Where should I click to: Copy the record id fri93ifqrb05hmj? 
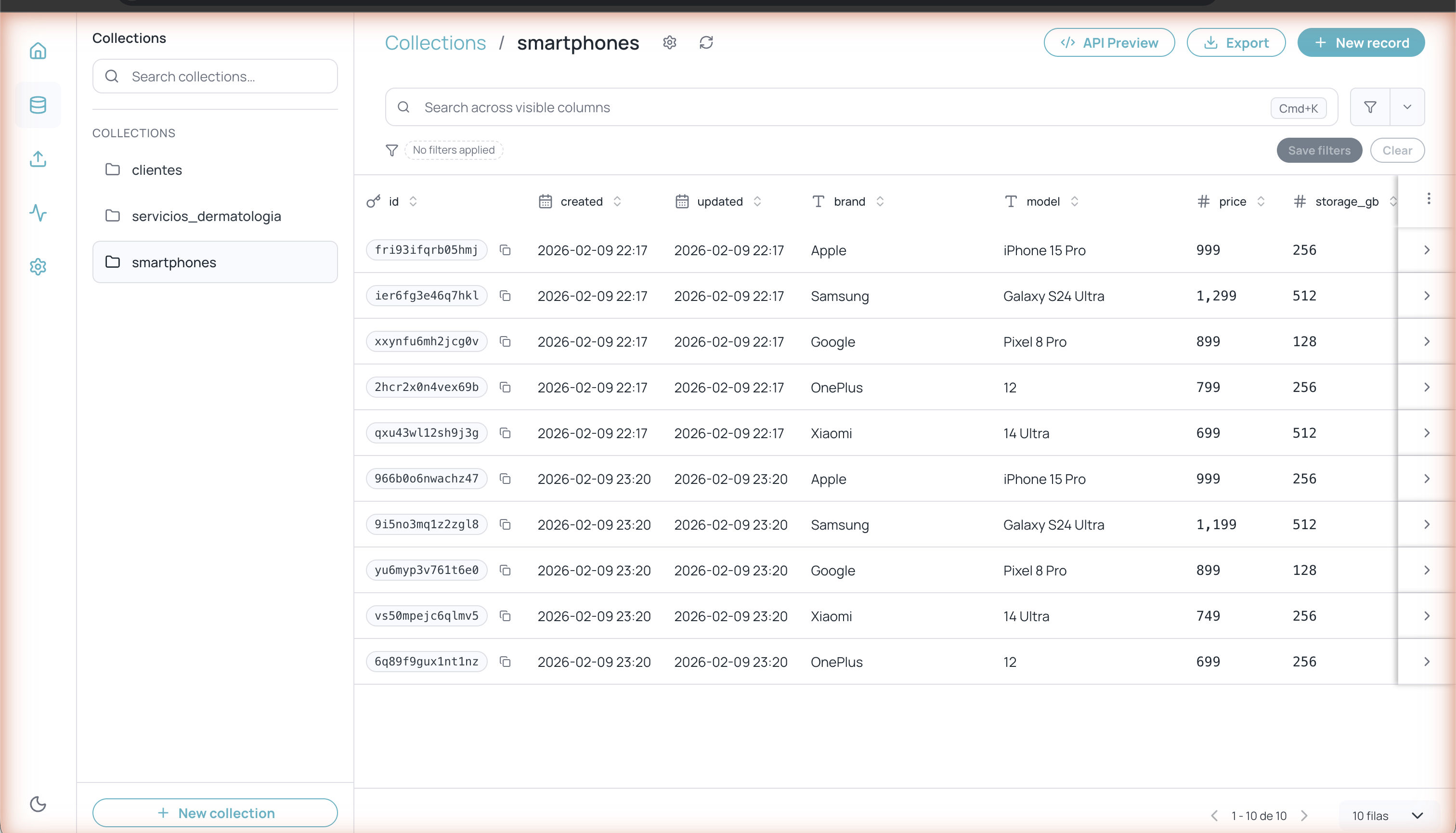coord(506,250)
